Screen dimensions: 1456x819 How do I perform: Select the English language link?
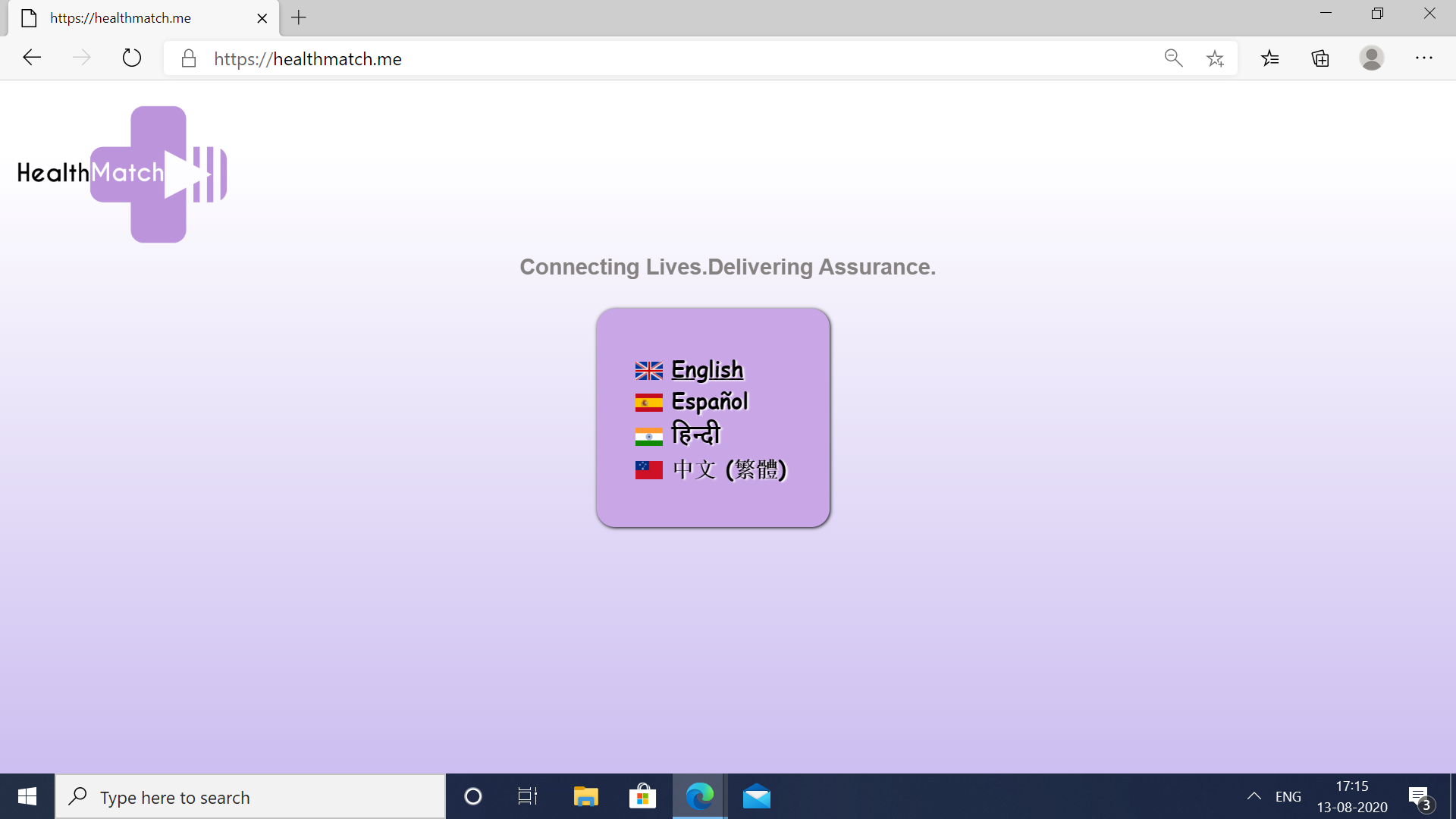pyautogui.click(x=707, y=370)
